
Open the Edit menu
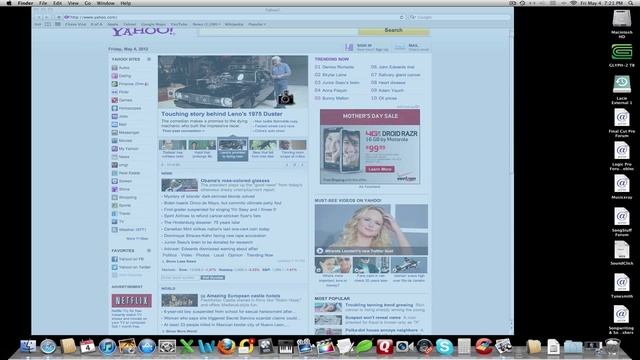(x=58, y=3)
